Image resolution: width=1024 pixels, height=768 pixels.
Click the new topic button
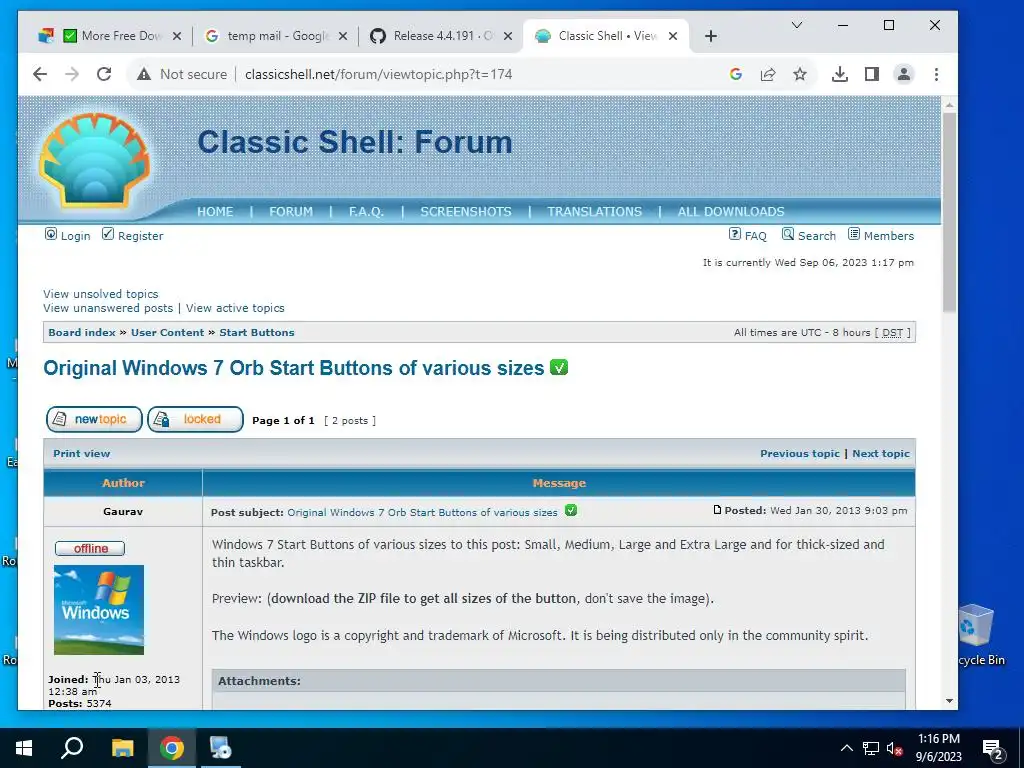pyautogui.click(x=94, y=419)
